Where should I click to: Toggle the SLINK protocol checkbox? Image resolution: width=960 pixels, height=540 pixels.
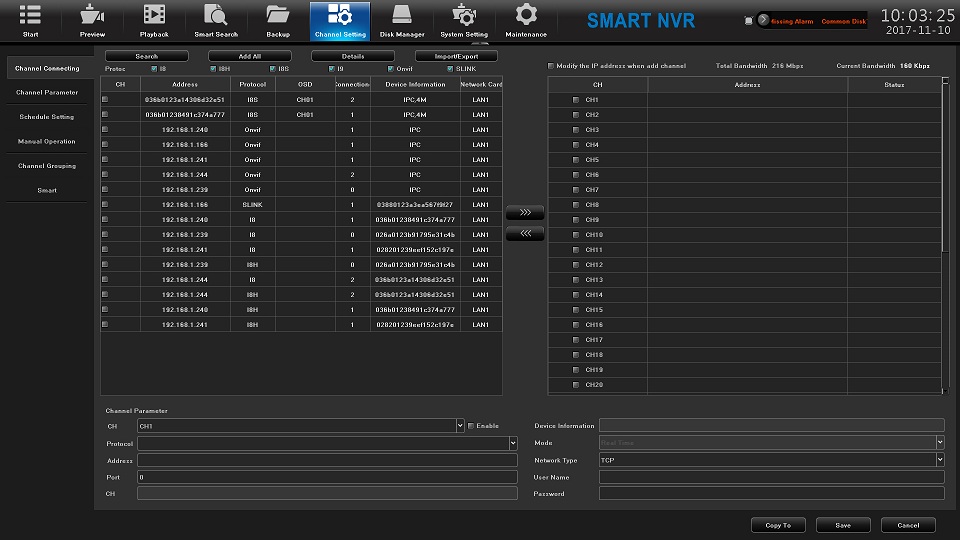450,69
